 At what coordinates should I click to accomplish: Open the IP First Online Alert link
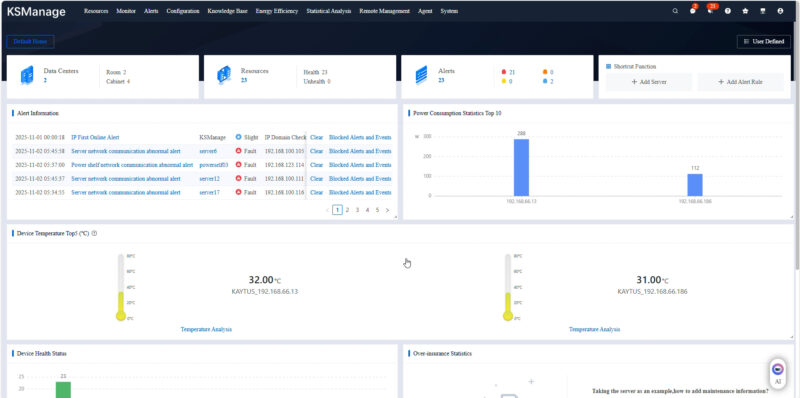(95, 137)
